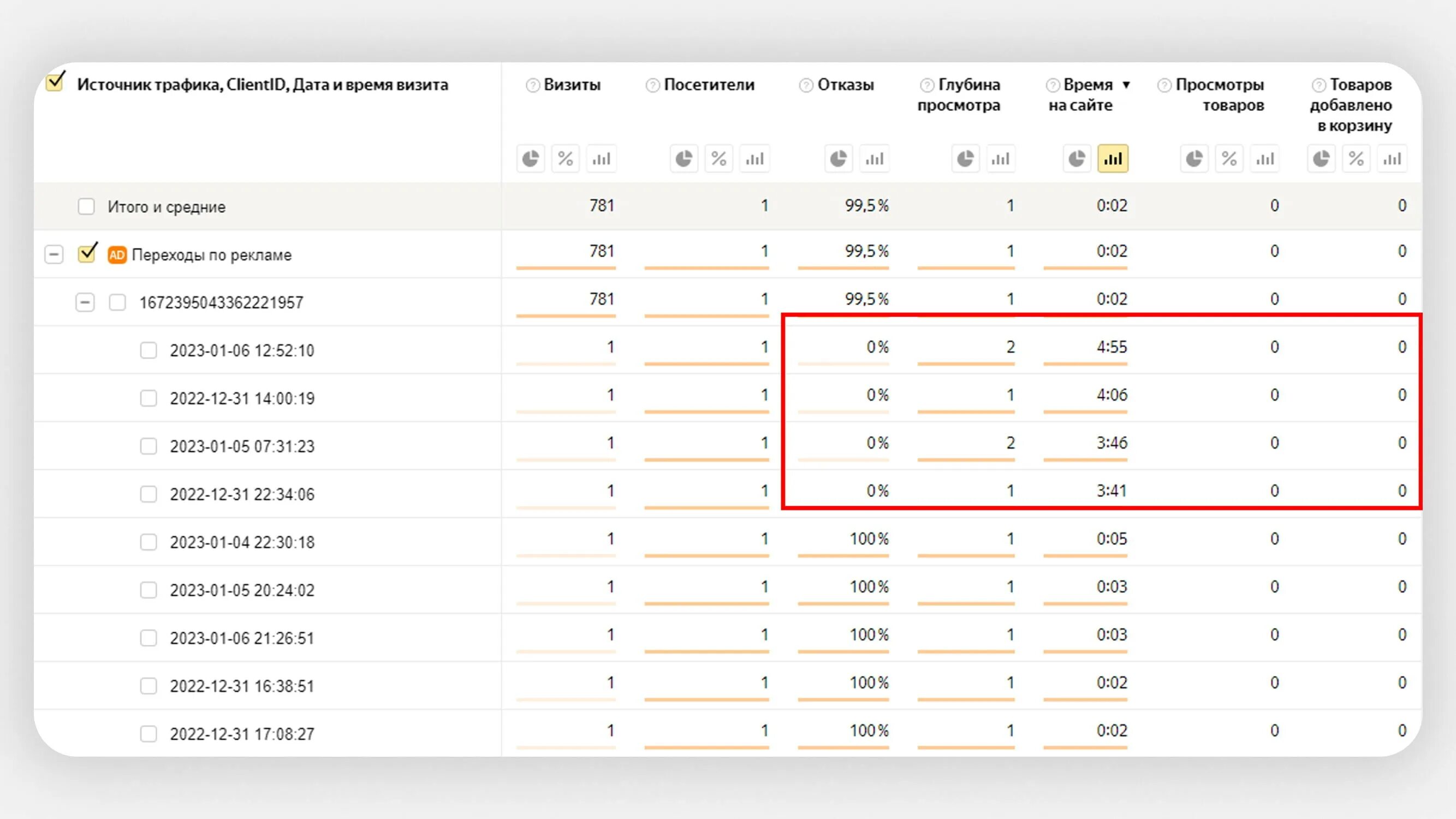Check visit 2023-01-06 21:26:51 checkbox

click(x=148, y=638)
